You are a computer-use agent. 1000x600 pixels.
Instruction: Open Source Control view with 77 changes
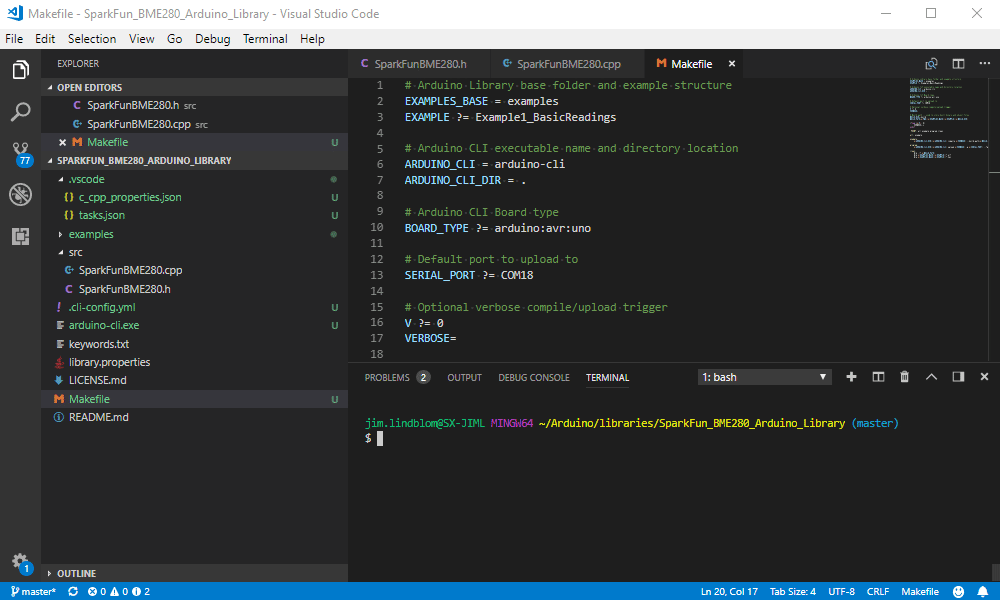[x=20, y=154]
